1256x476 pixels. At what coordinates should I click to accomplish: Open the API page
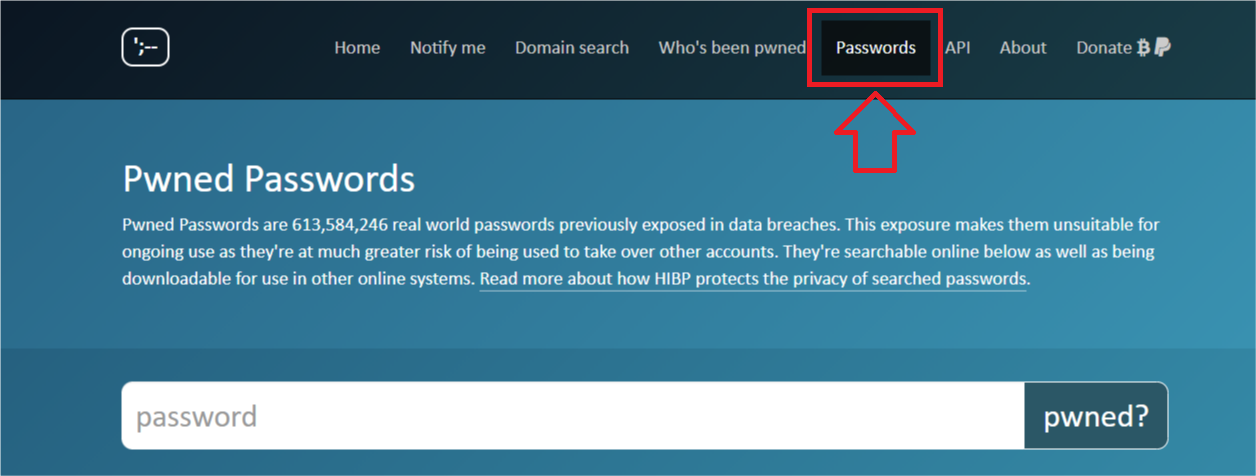[957, 48]
